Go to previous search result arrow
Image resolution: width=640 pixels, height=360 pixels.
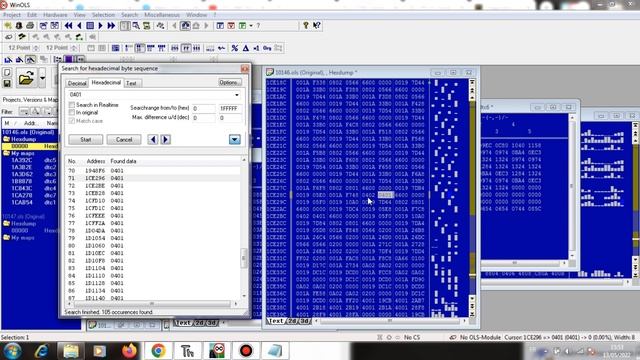click(153, 140)
